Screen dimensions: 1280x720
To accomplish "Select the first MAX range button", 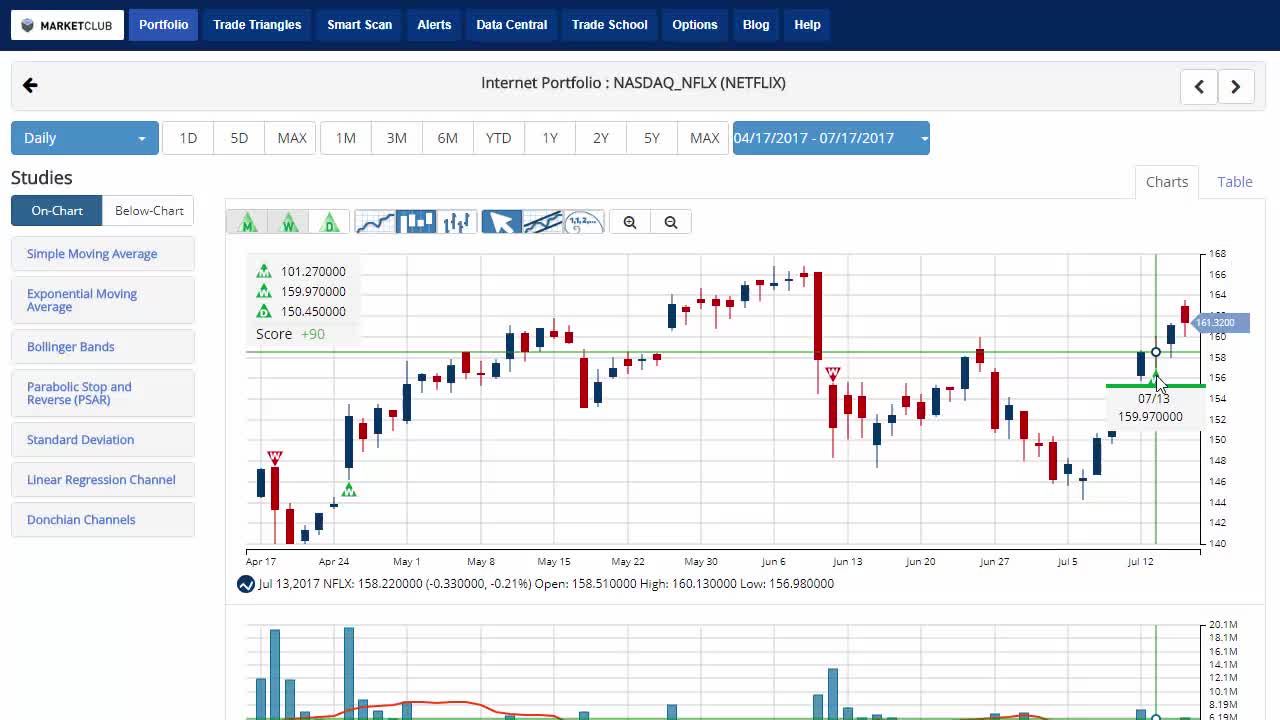I will 292,138.
